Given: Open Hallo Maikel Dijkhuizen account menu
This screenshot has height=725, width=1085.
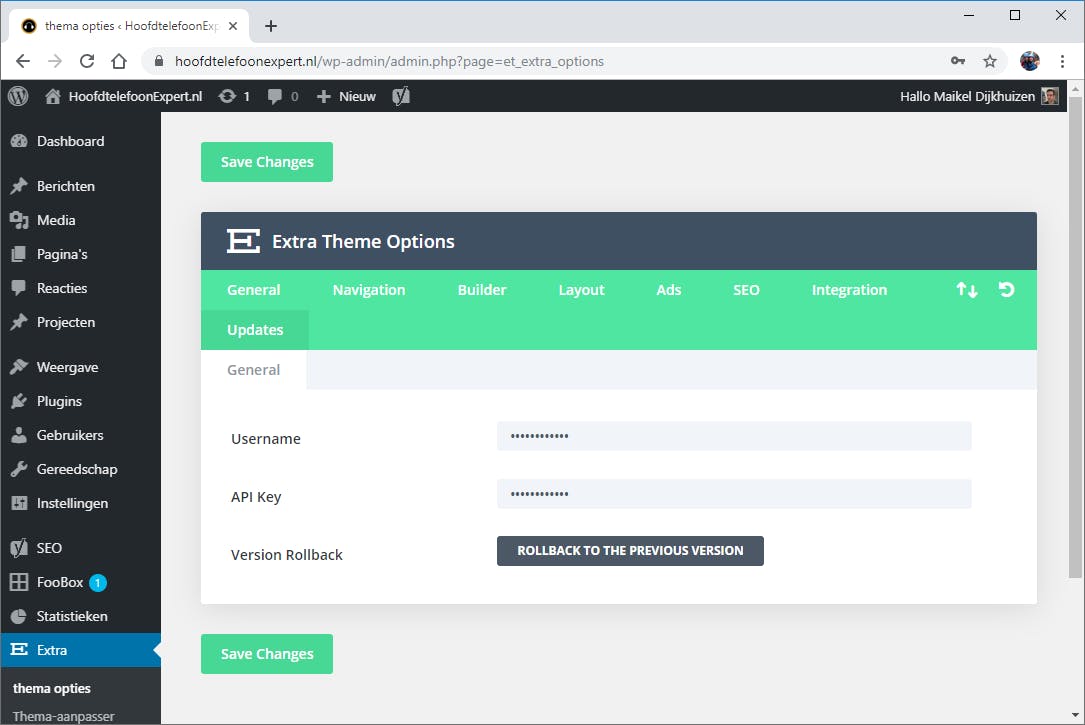Looking at the screenshot, I should (x=979, y=96).
